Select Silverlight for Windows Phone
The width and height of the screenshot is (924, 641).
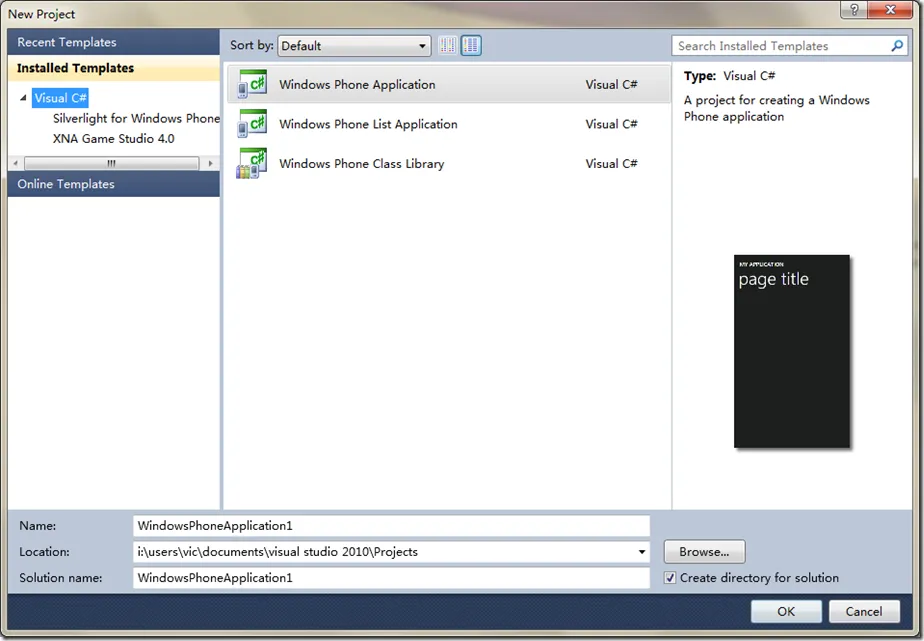(x=135, y=118)
